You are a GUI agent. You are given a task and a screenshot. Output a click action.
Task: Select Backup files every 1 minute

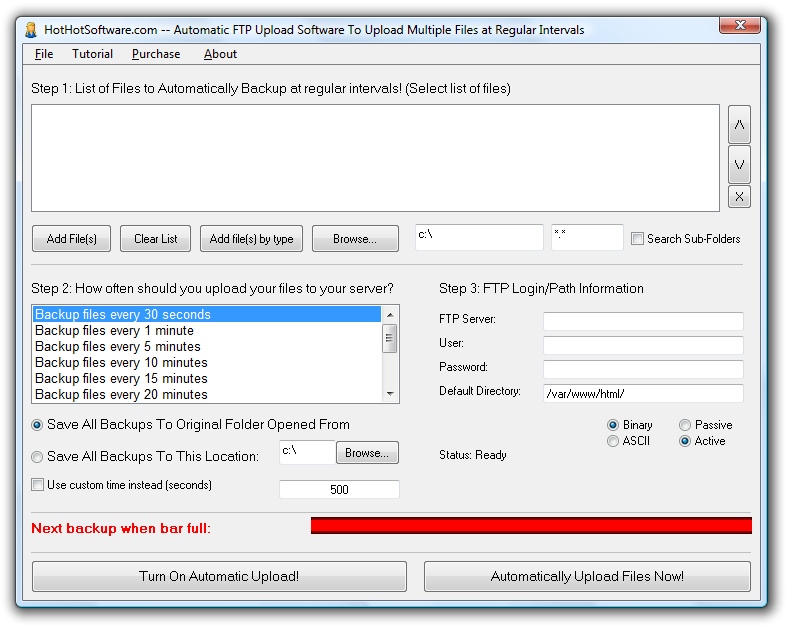click(207, 330)
